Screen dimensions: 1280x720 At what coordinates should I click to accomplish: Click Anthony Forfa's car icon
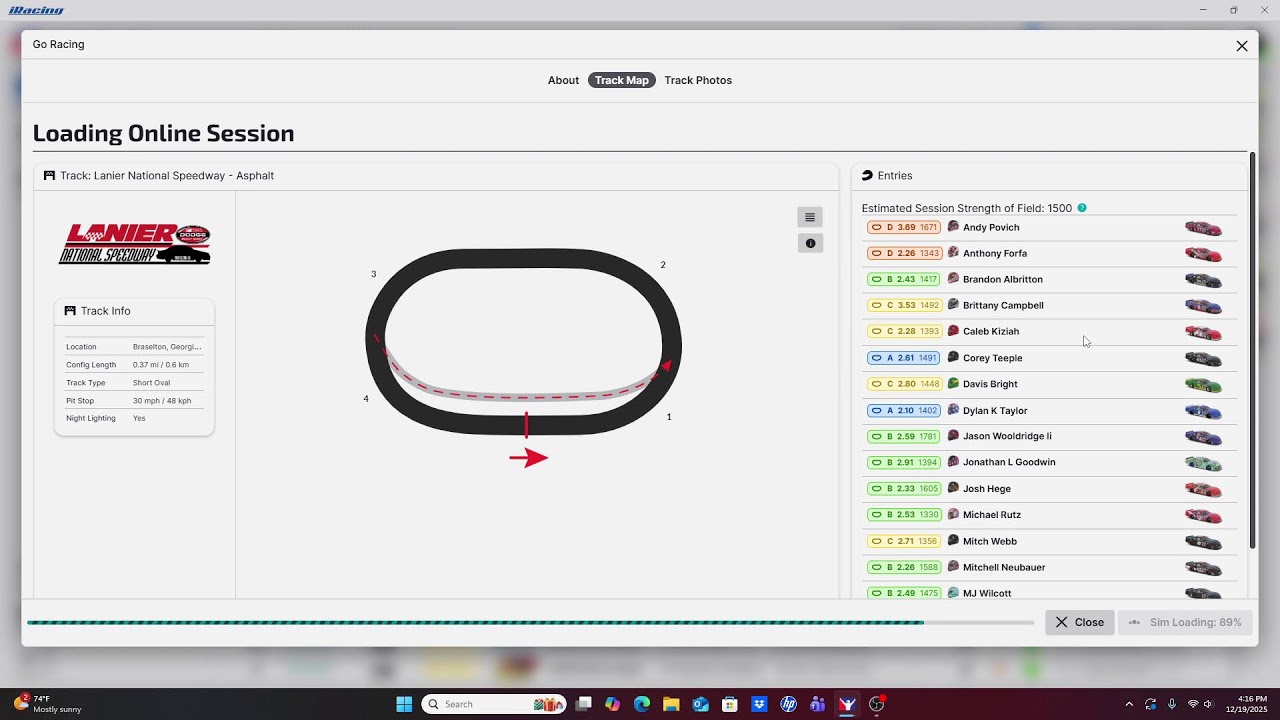click(1203, 254)
